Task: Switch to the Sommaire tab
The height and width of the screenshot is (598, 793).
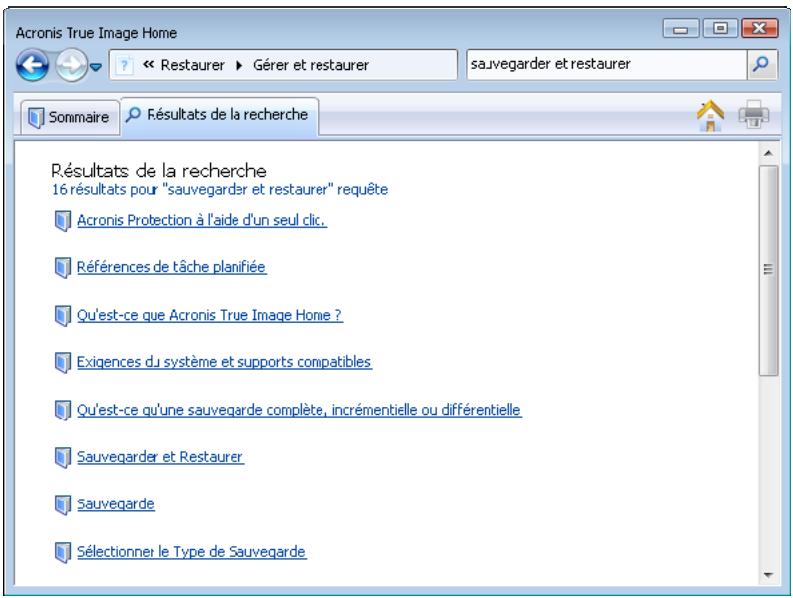Action: [x=70, y=117]
